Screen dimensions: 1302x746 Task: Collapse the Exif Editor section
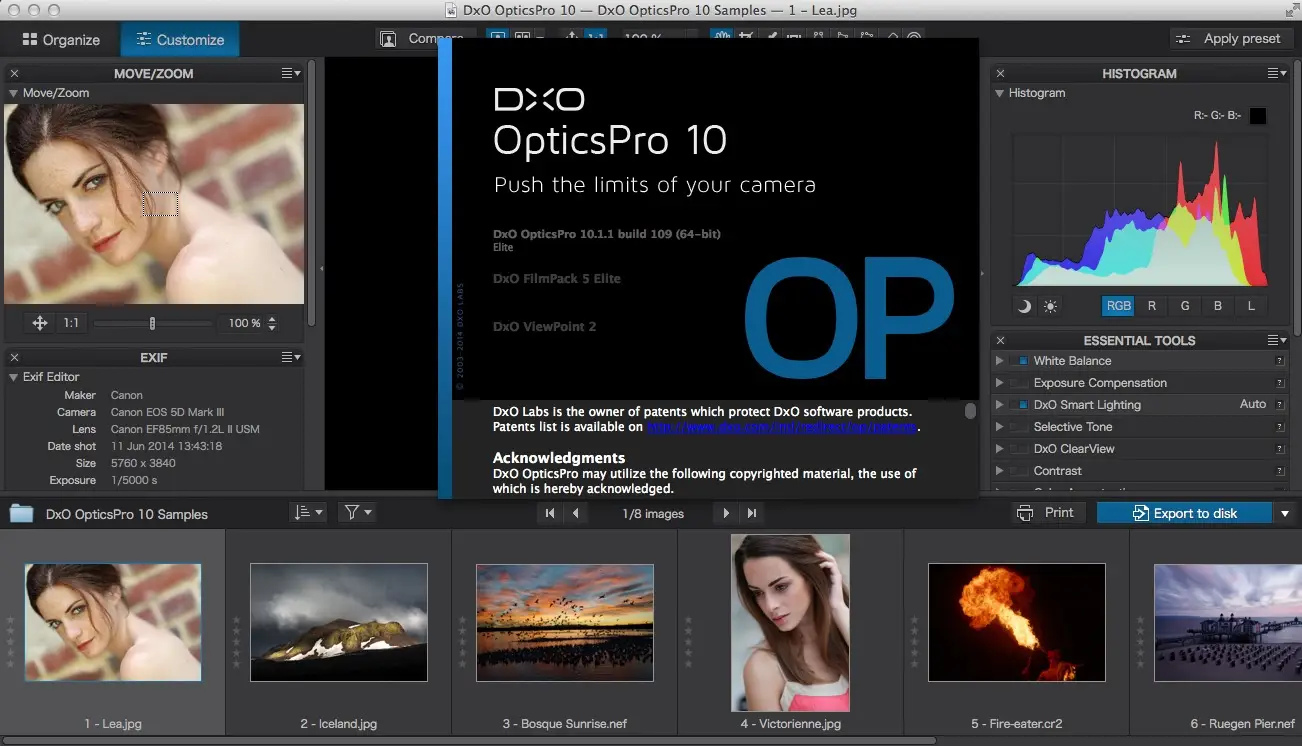pyautogui.click(x=14, y=377)
